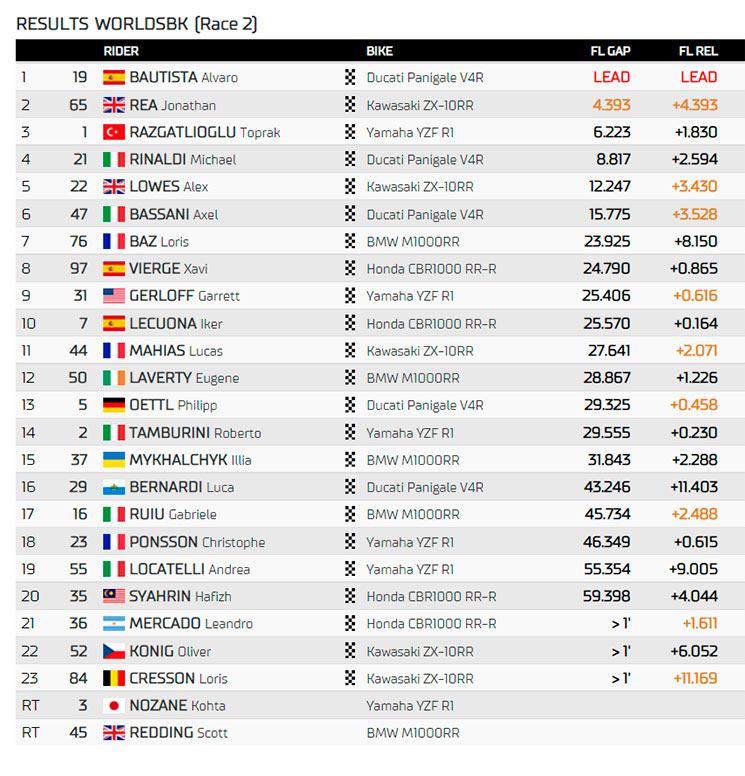
Task: Click the Irish flag next to Laverty
Action: click(114, 378)
